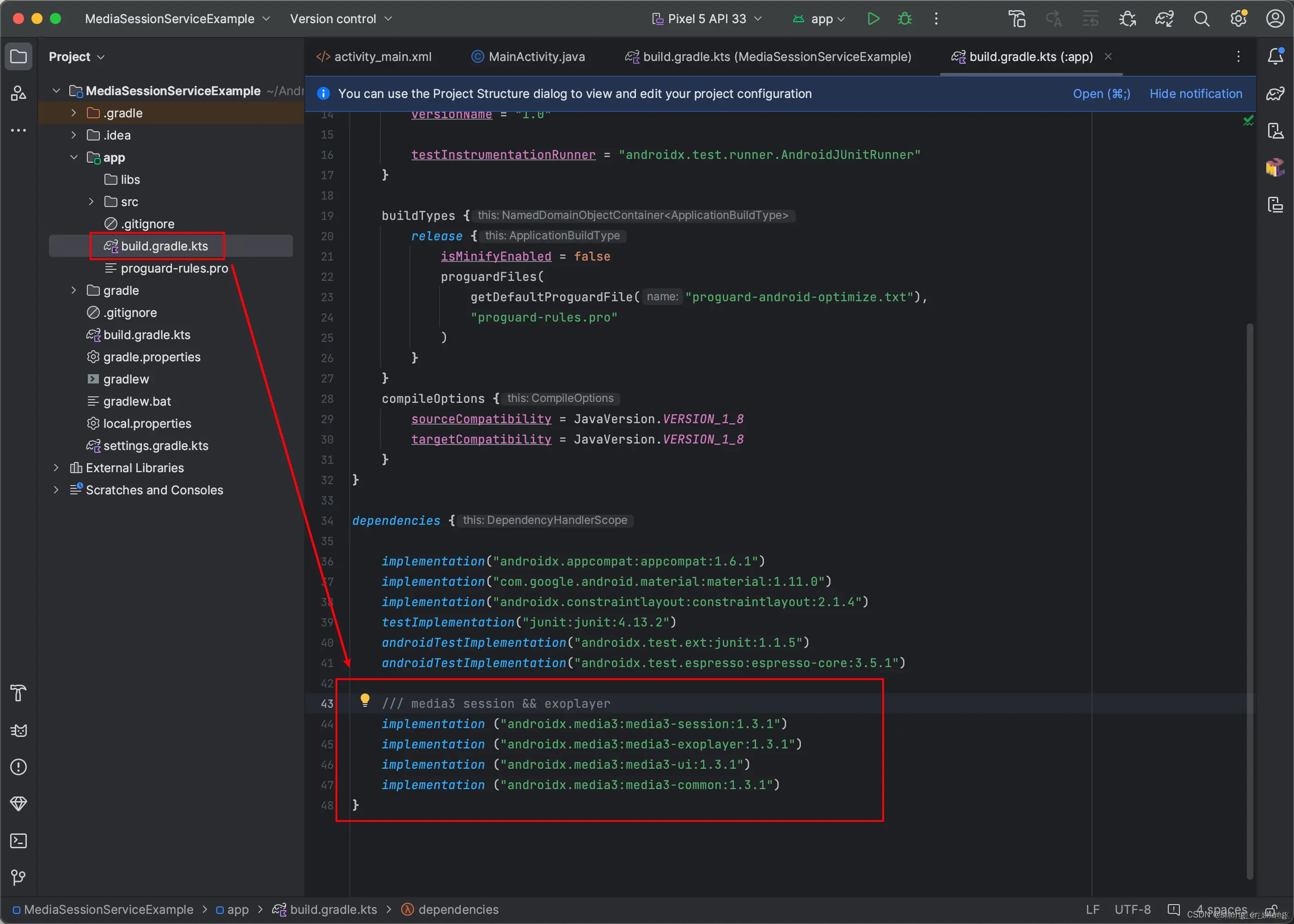
Task: Open Logcat cat icon in sidebar
Action: 18,730
